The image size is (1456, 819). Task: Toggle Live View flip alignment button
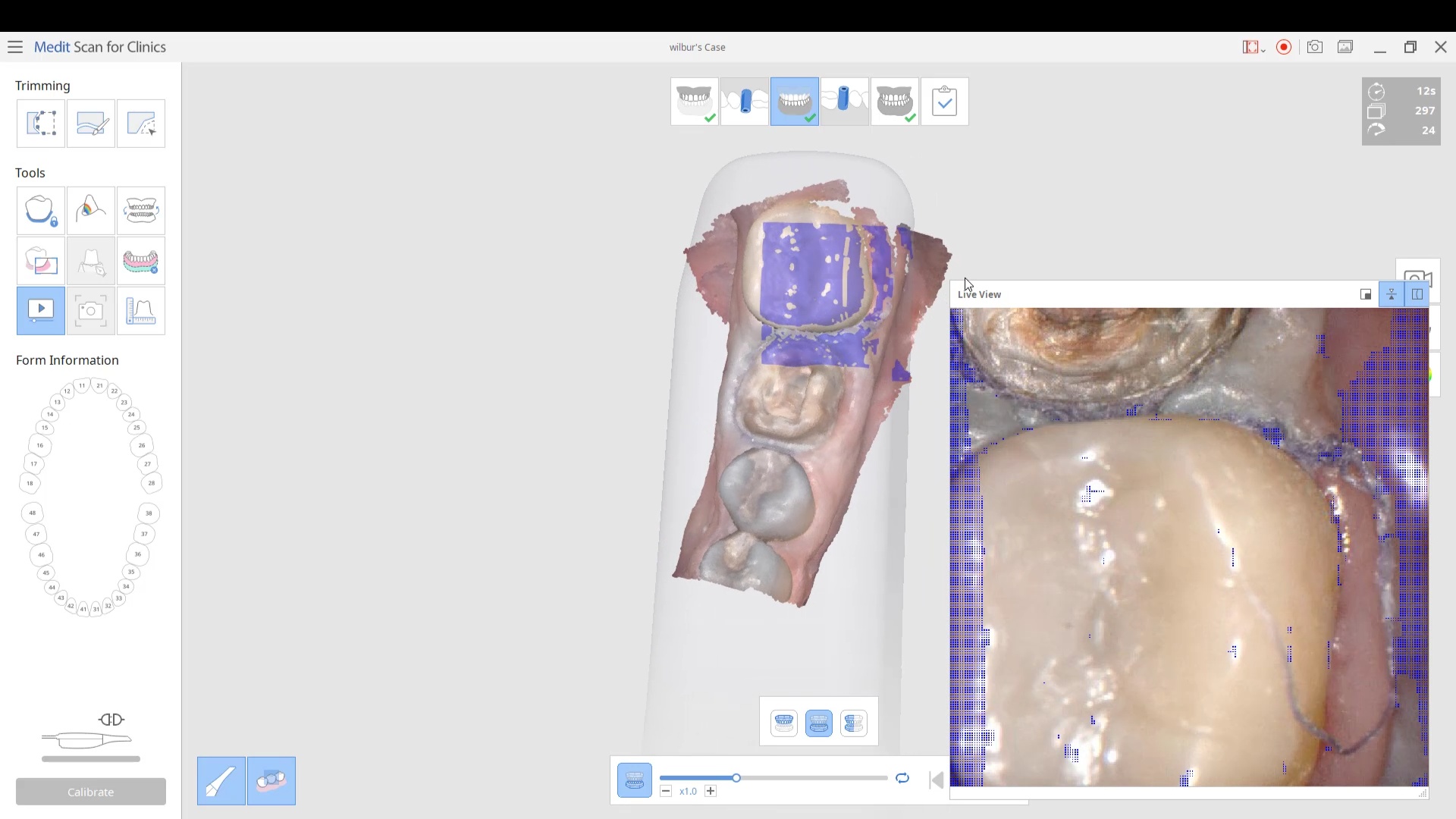point(1392,294)
